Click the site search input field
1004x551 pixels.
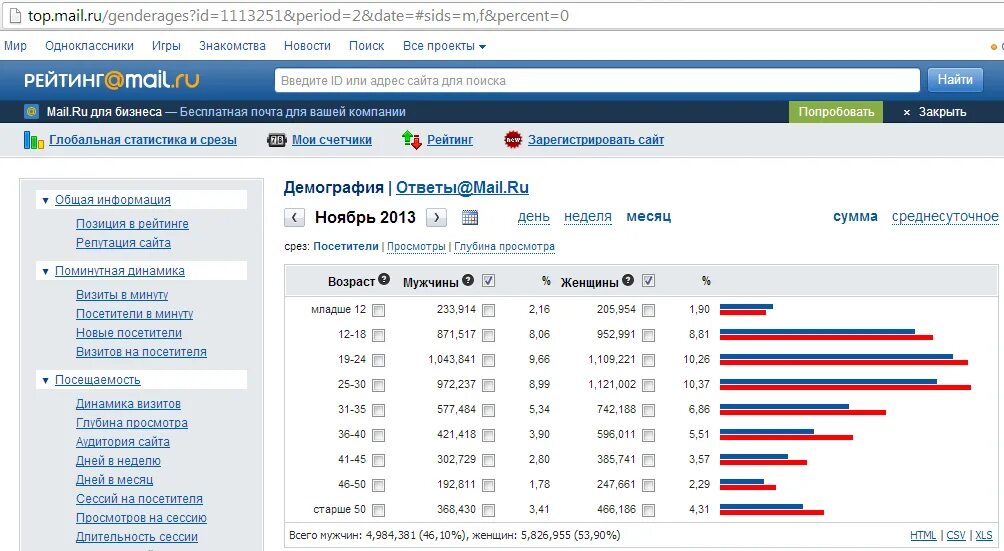pyautogui.click(x=597, y=81)
